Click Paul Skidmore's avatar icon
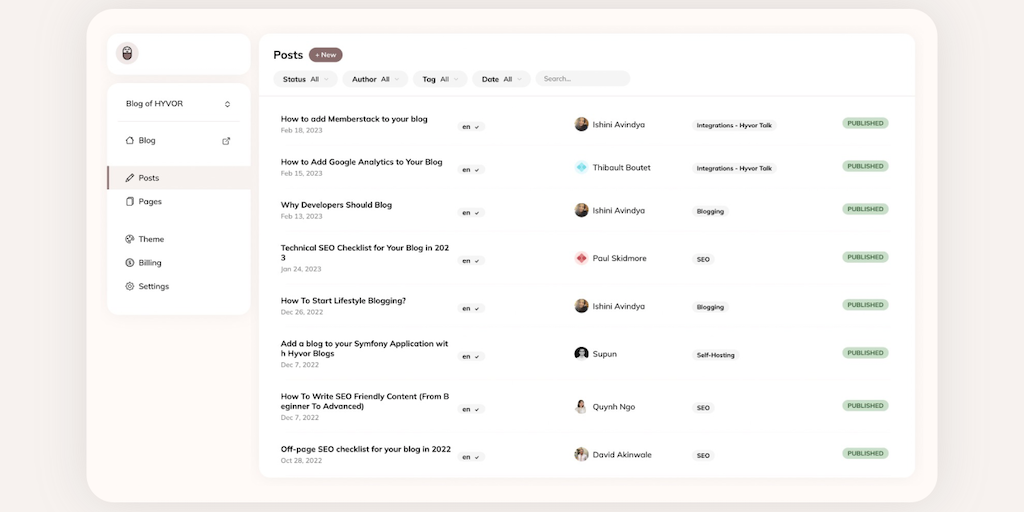The width and height of the screenshot is (1024, 512). click(581, 258)
